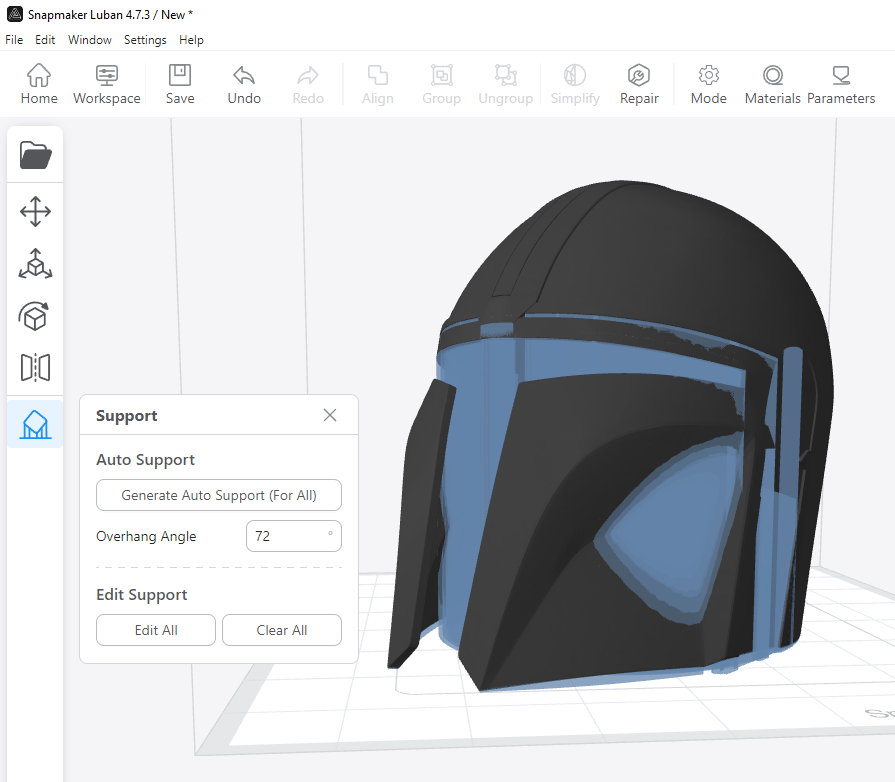
Task: Go to Home from the toolbar
Action: tap(39, 84)
